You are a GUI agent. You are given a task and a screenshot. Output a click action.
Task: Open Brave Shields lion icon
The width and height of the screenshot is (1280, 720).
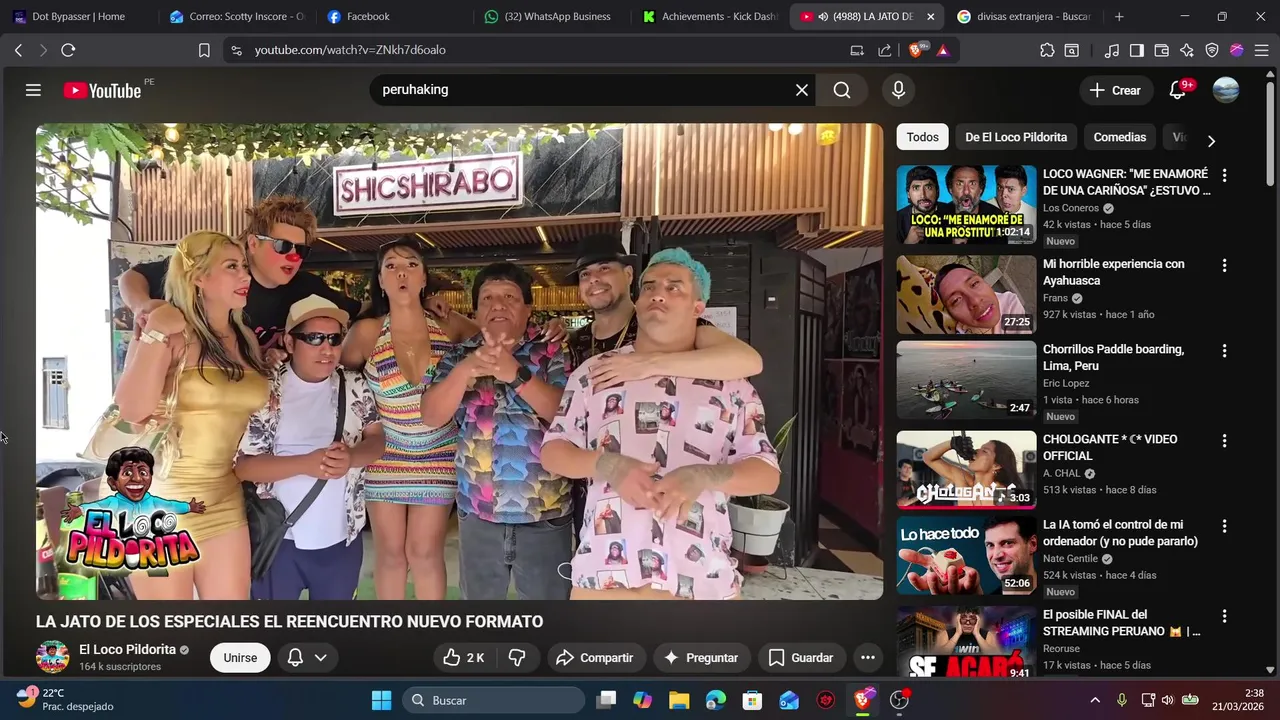(916, 50)
